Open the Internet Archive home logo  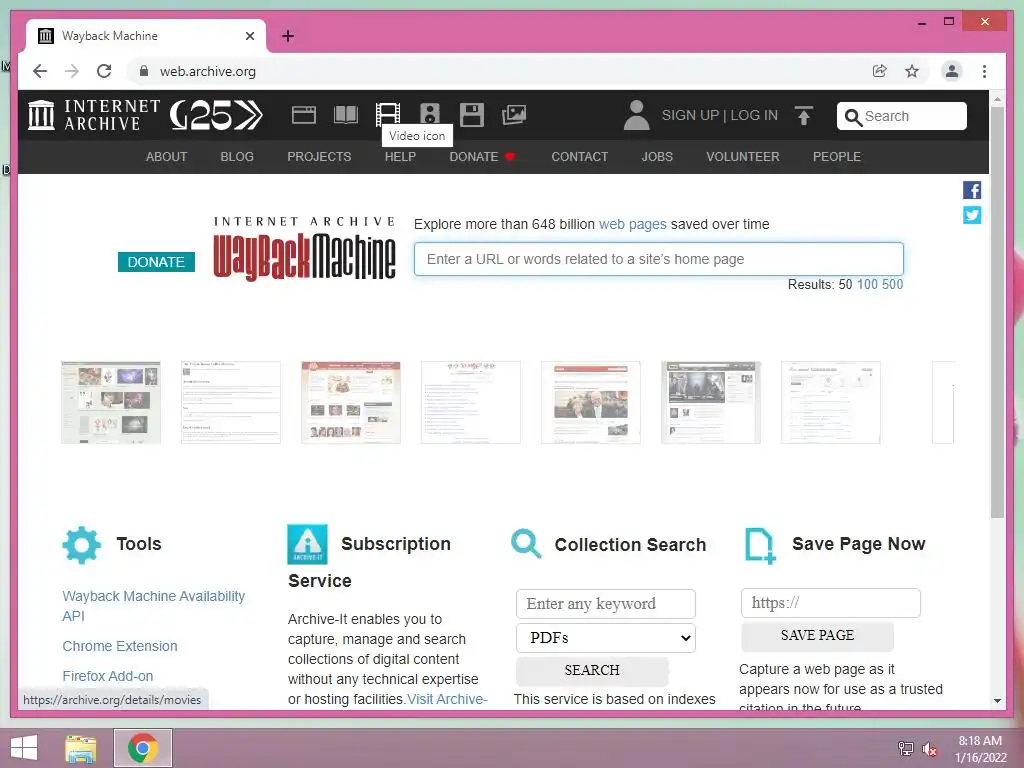click(93, 115)
